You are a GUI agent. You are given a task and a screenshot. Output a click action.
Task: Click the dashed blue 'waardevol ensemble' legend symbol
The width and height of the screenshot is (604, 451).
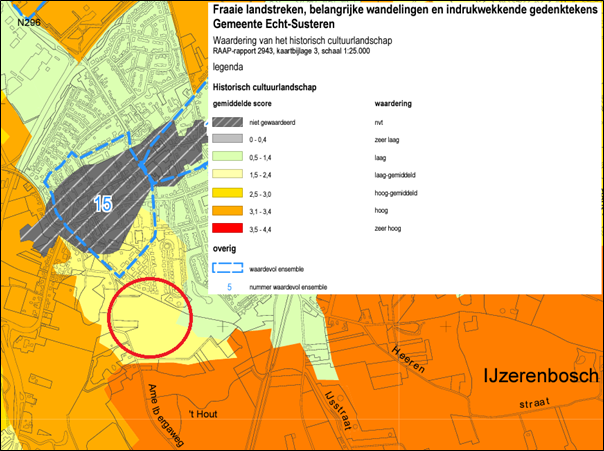[x=227, y=268]
